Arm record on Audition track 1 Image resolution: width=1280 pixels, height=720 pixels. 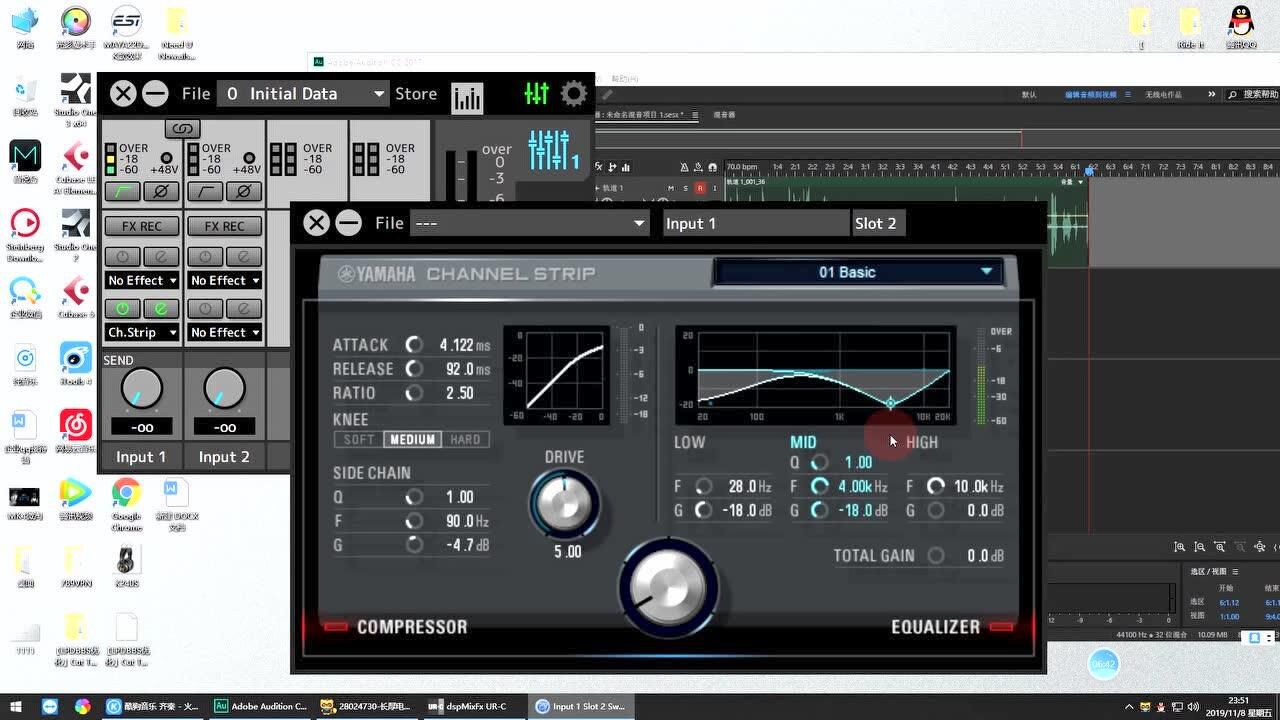point(700,188)
